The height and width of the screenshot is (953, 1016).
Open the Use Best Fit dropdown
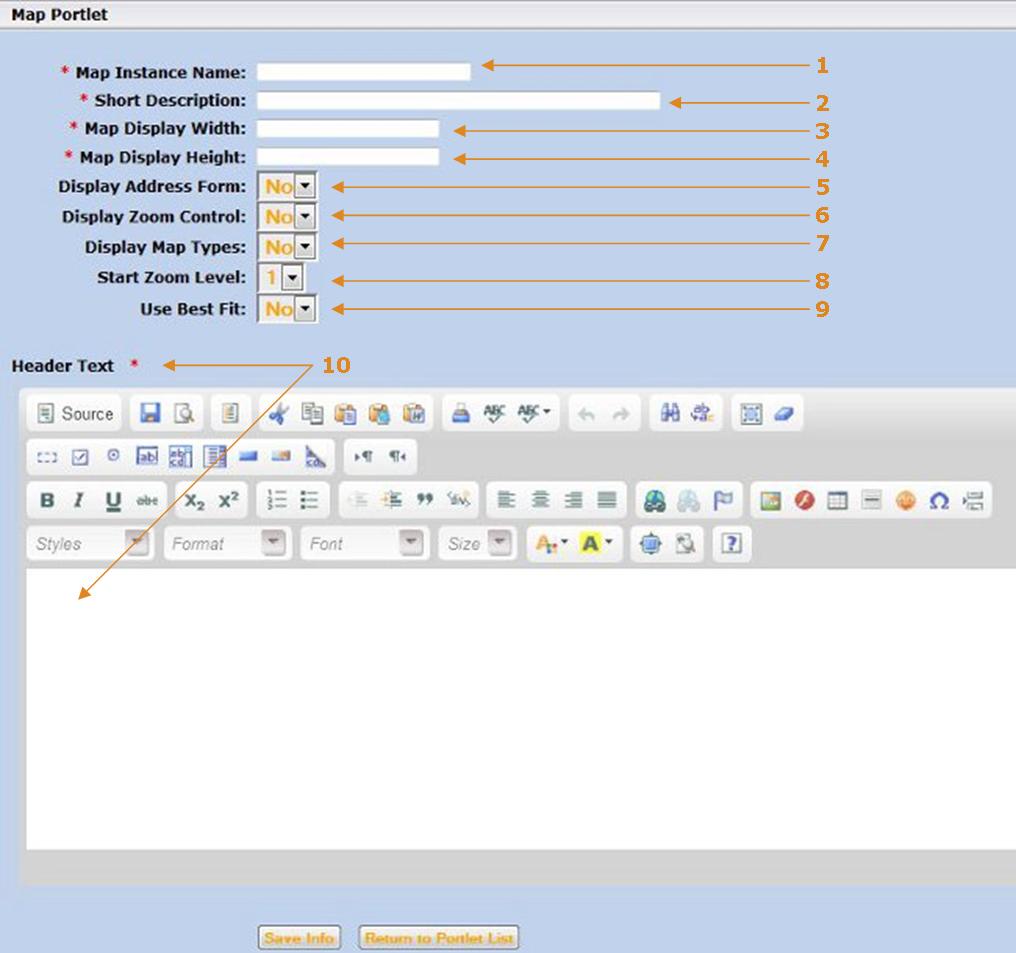pos(287,309)
